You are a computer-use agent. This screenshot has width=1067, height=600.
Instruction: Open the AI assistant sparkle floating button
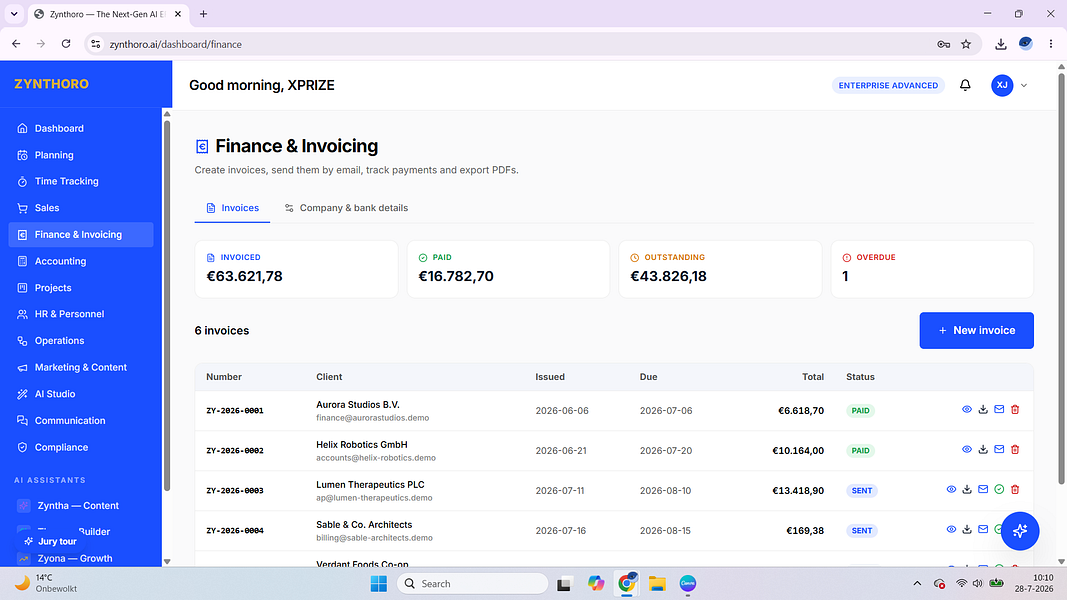1019,531
